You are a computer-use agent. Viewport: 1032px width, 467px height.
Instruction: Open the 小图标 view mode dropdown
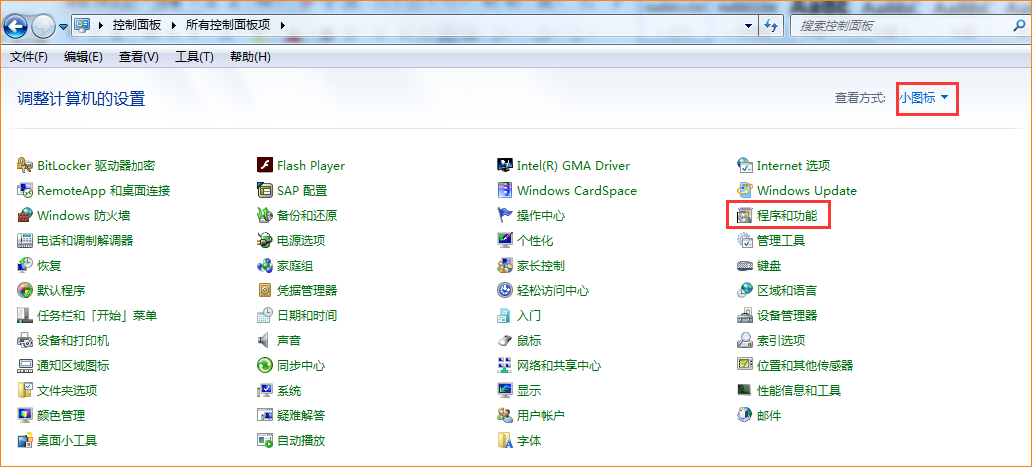(924, 98)
